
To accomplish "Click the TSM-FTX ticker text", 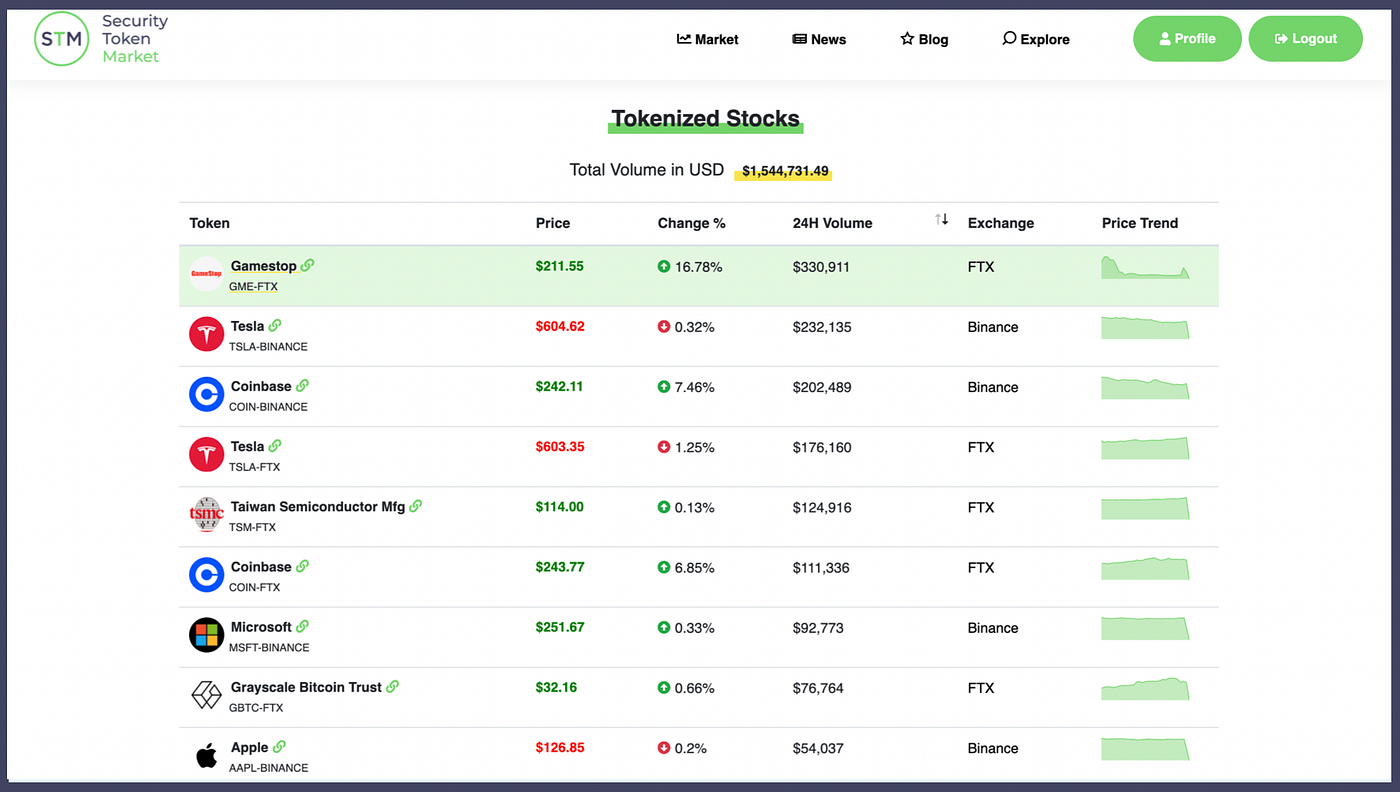I will (x=252, y=527).
